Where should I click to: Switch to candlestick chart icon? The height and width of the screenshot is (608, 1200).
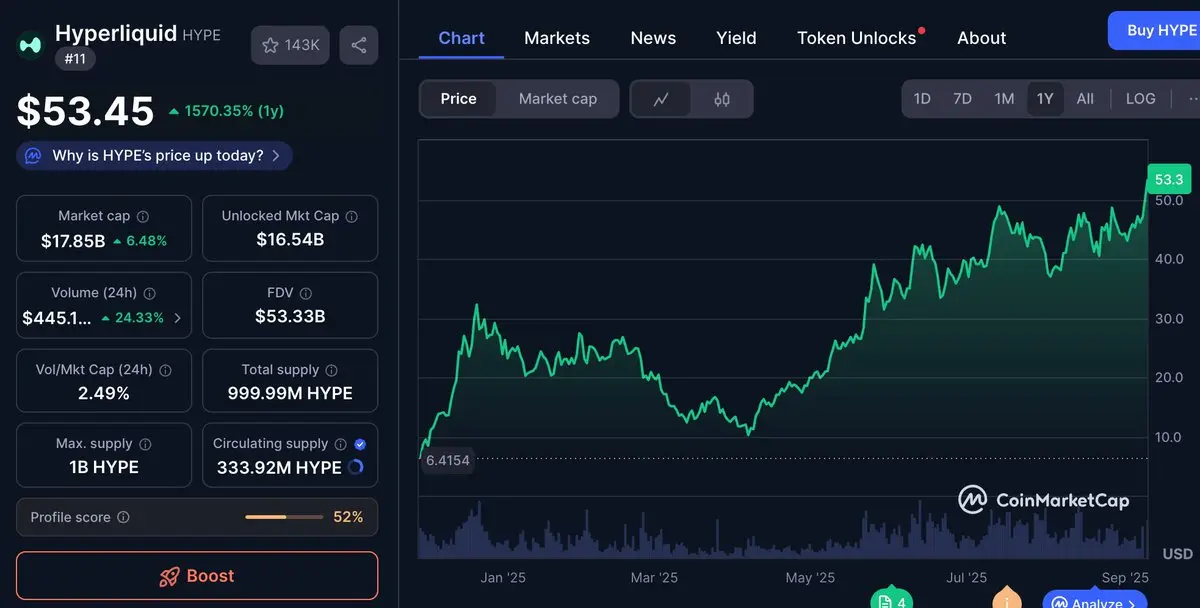tap(722, 99)
